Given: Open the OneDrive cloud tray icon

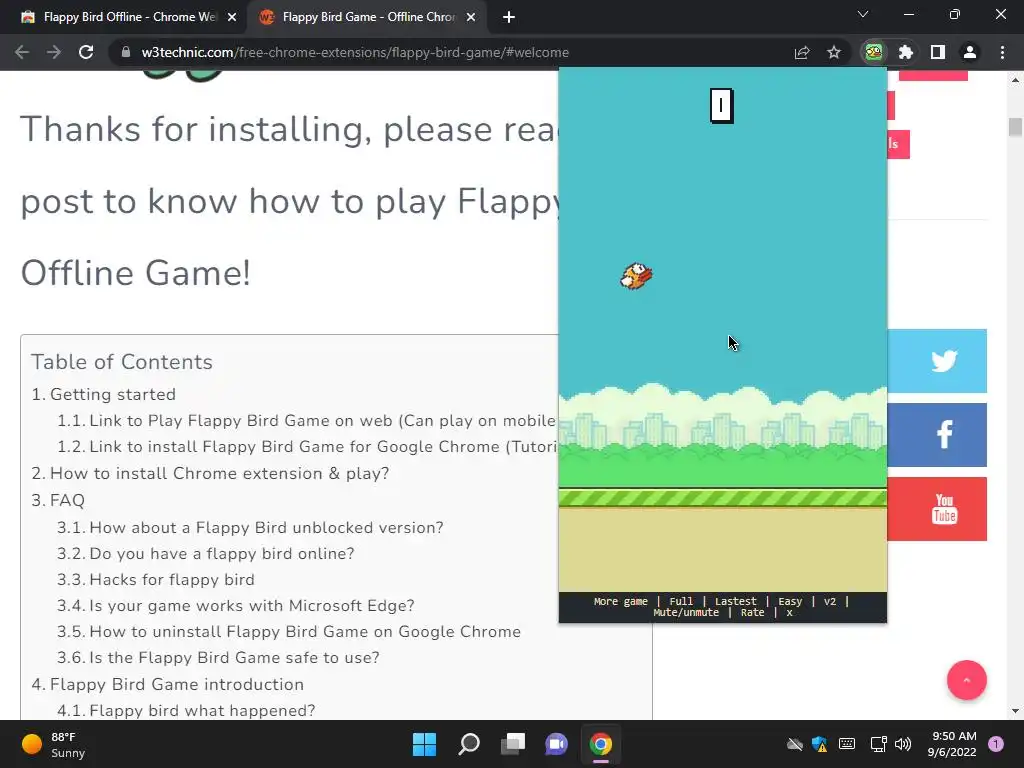Looking at the screenshot, I should pyautogui.click(x=794, y=744).
